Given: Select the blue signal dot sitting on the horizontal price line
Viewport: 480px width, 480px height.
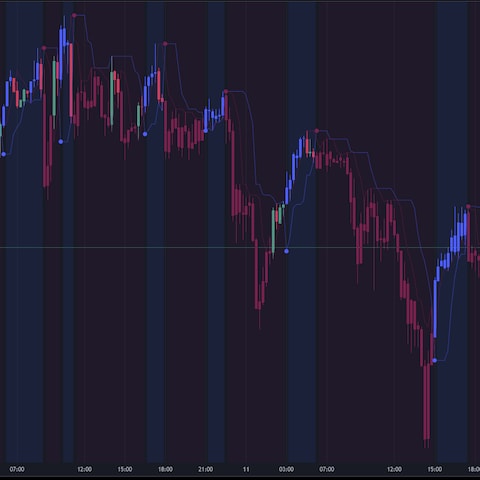Looking at the screenshot, I should coord(286,251).
